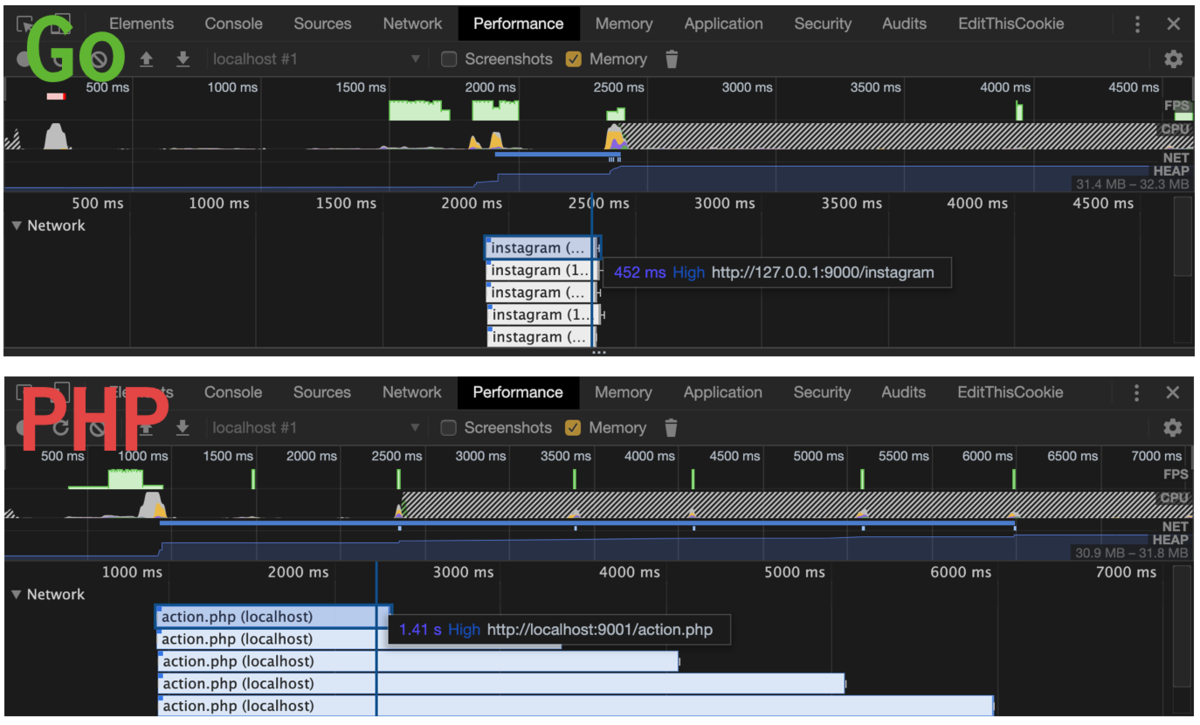Image resolution: width=1200 pixels, height=725 pixels.
Task: Switch to Elements tab in Go panel
Action: coord(141,24)
